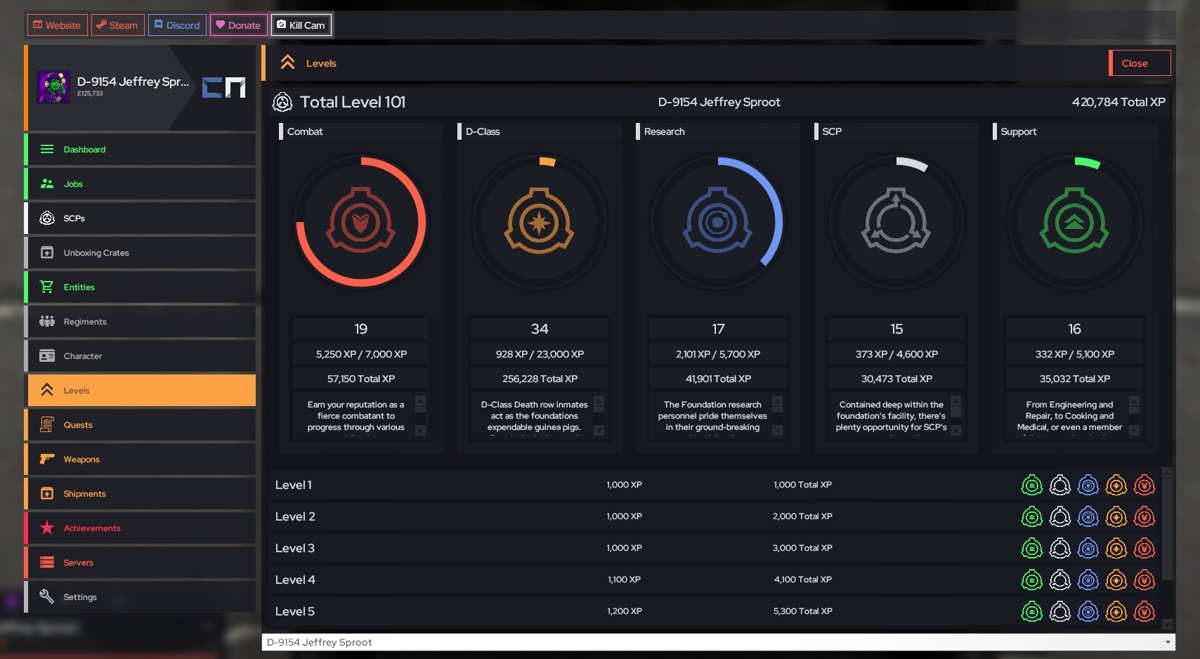Open the character selection dropdown at the bottom
Image resolution: width=1200 pixels, height=659 pixels.
pyautogui.click(x=716, y=641)
